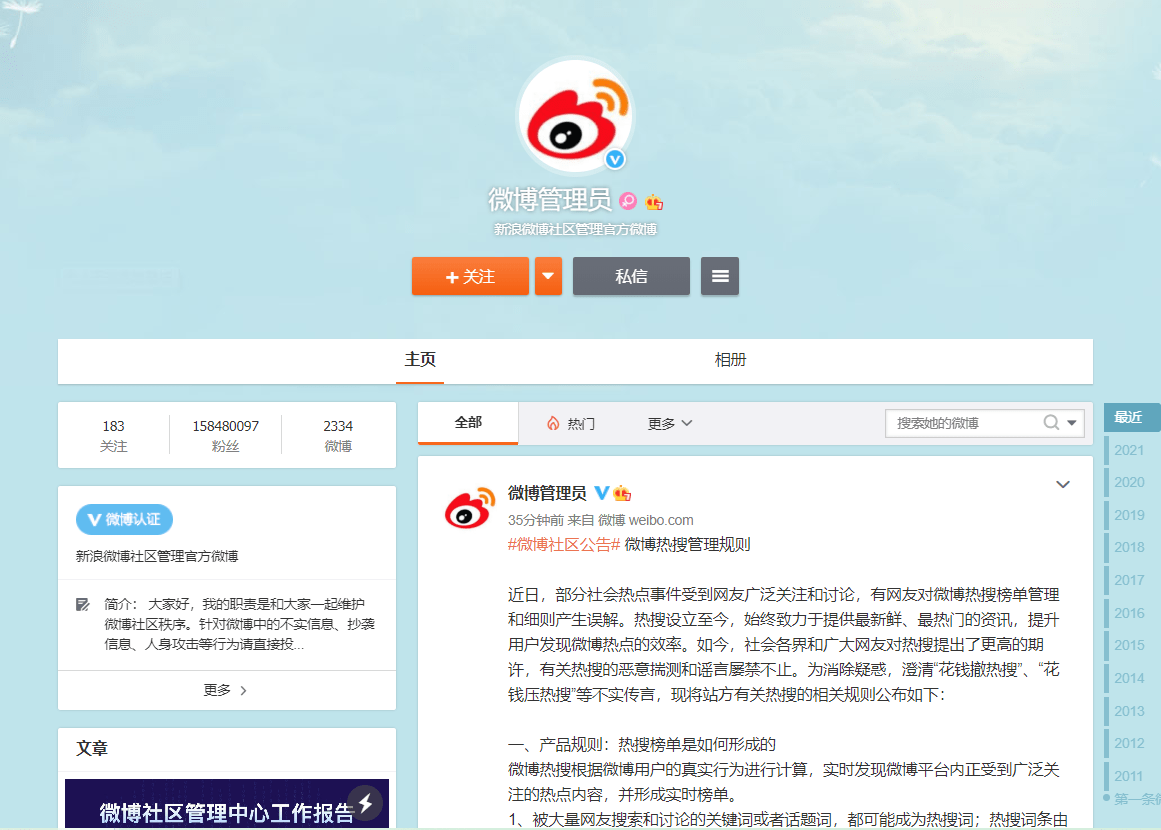
Task: Expand the 更多 filter dropdown
Action: pyautogui.click(x=669, y=424)
